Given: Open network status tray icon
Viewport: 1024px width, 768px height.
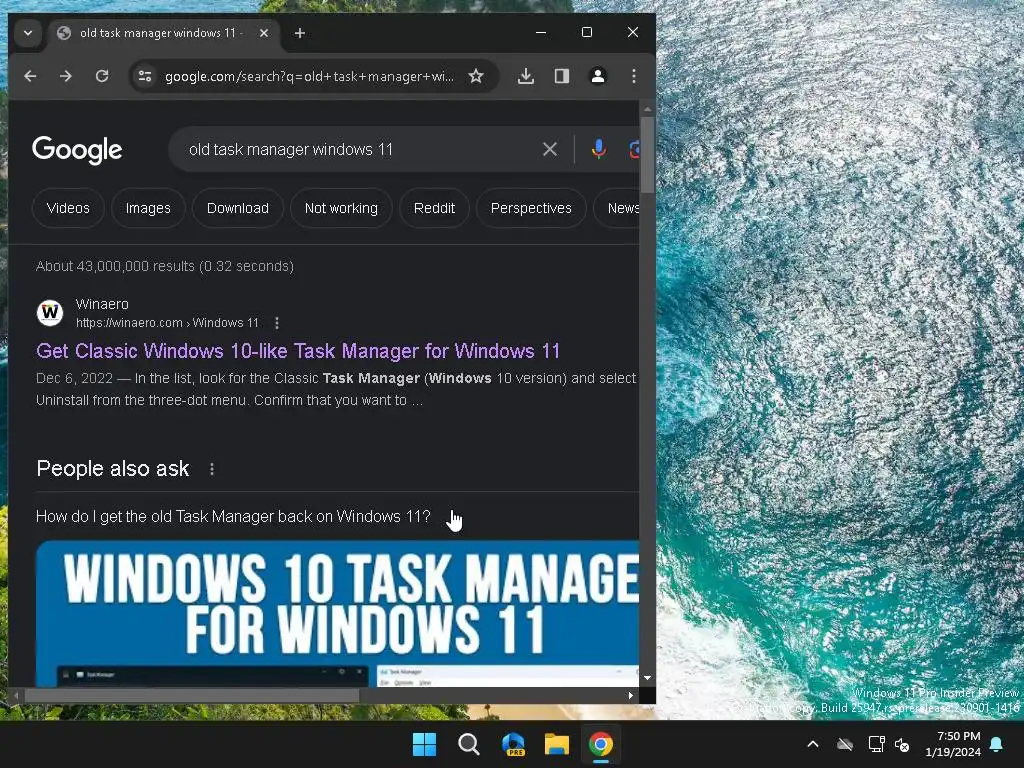Looking at the screenshot, I should tap(876, 744).
